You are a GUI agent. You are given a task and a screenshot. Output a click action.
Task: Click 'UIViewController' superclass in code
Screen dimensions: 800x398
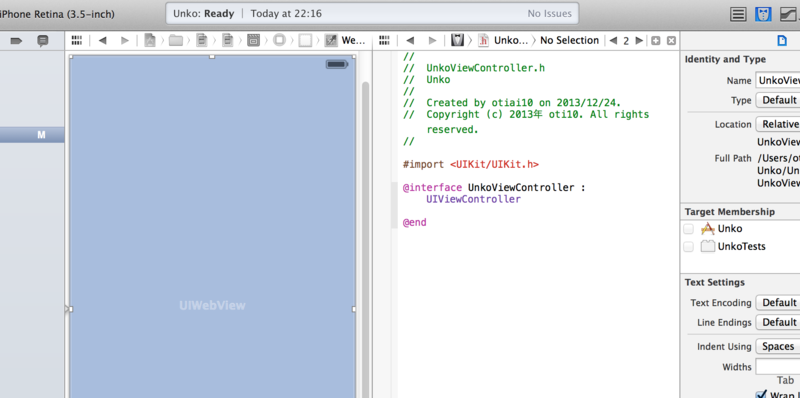click(x=473, y=200)
